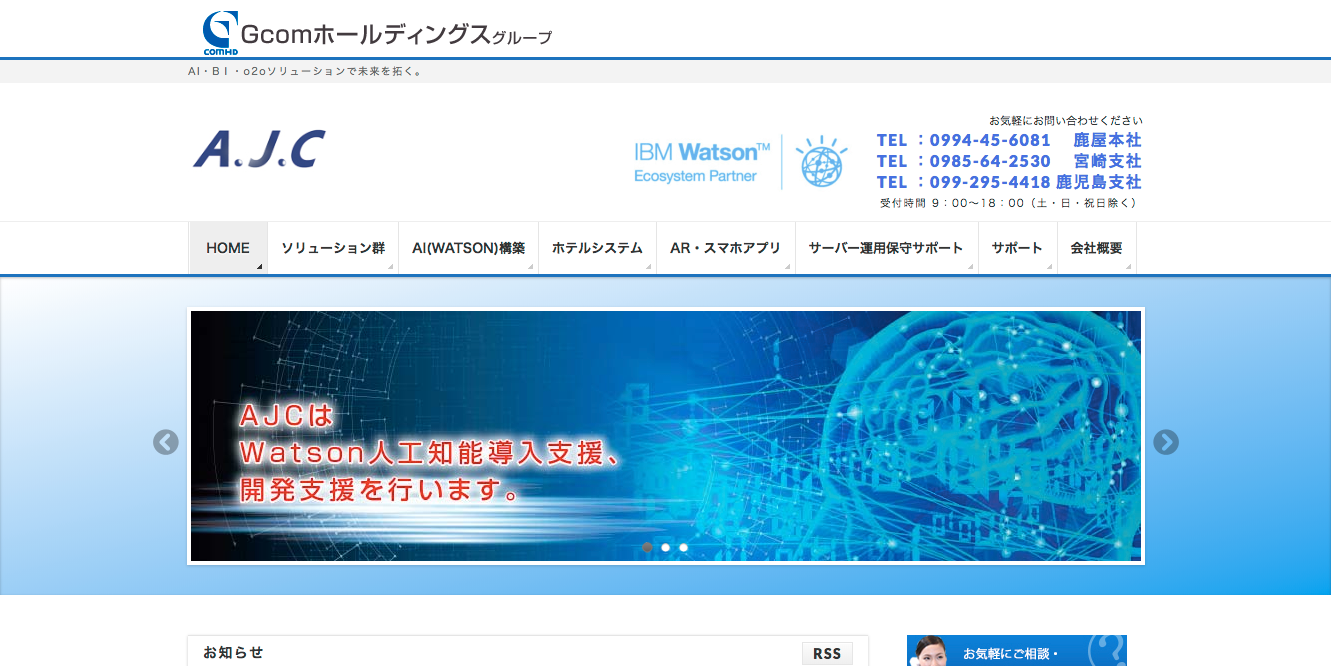Open the AR・スマホアプリ menu item
The width and height of the screenshot is (1331, 666).
point(725,248)
